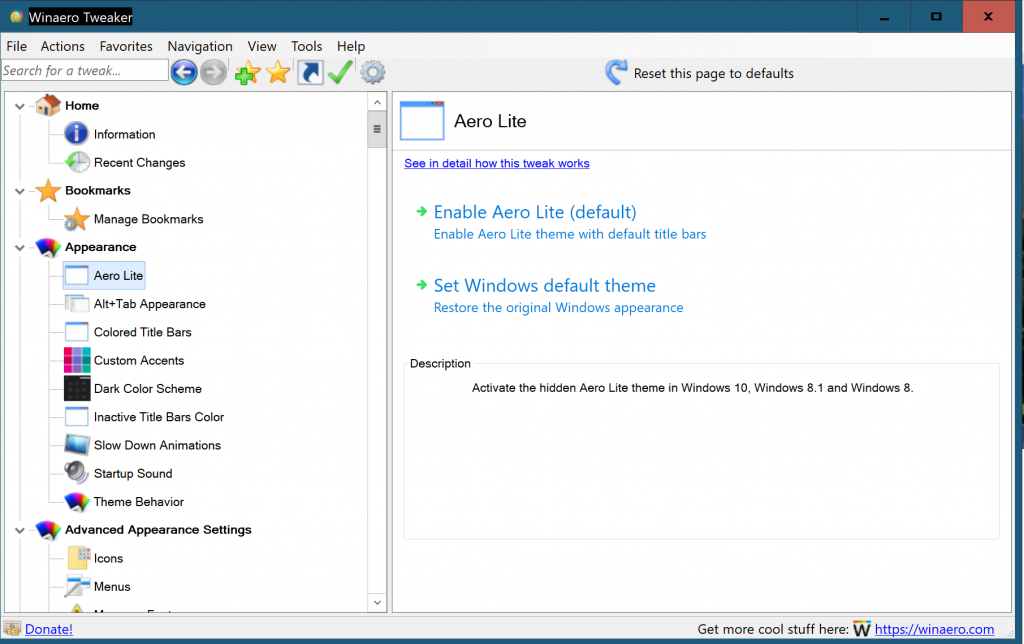Image resolution: width=1024 pixels, height=644 pixels.
Task: Click the tree scrollbar down arrow
Action: (x=377, y=602)
